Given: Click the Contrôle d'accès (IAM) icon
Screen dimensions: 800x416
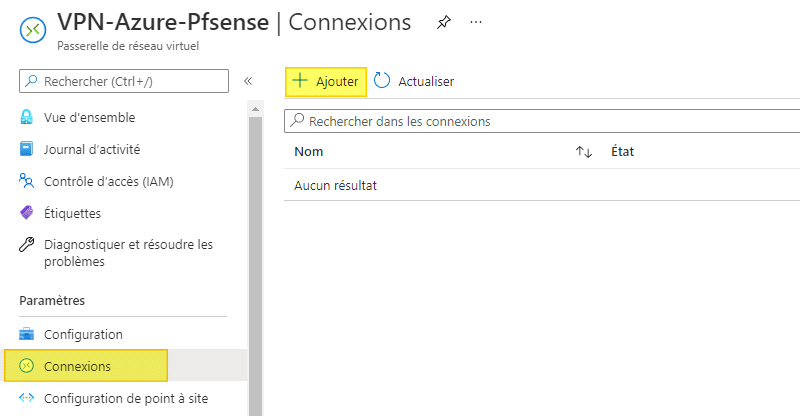Looking at the screenshot, I should pyautogui.click(x=27, y=181).
